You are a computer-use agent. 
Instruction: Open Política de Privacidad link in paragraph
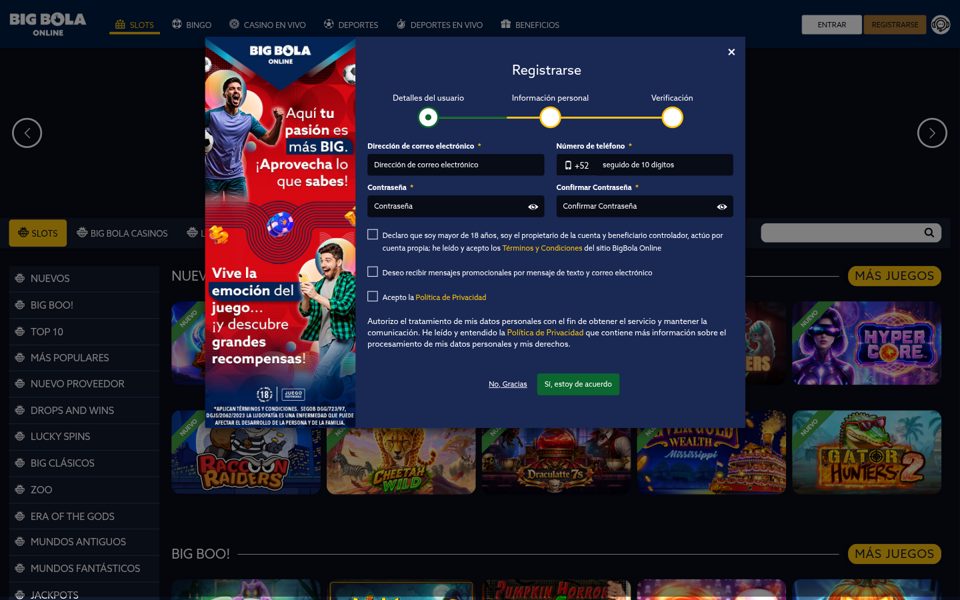coord(545,332)
